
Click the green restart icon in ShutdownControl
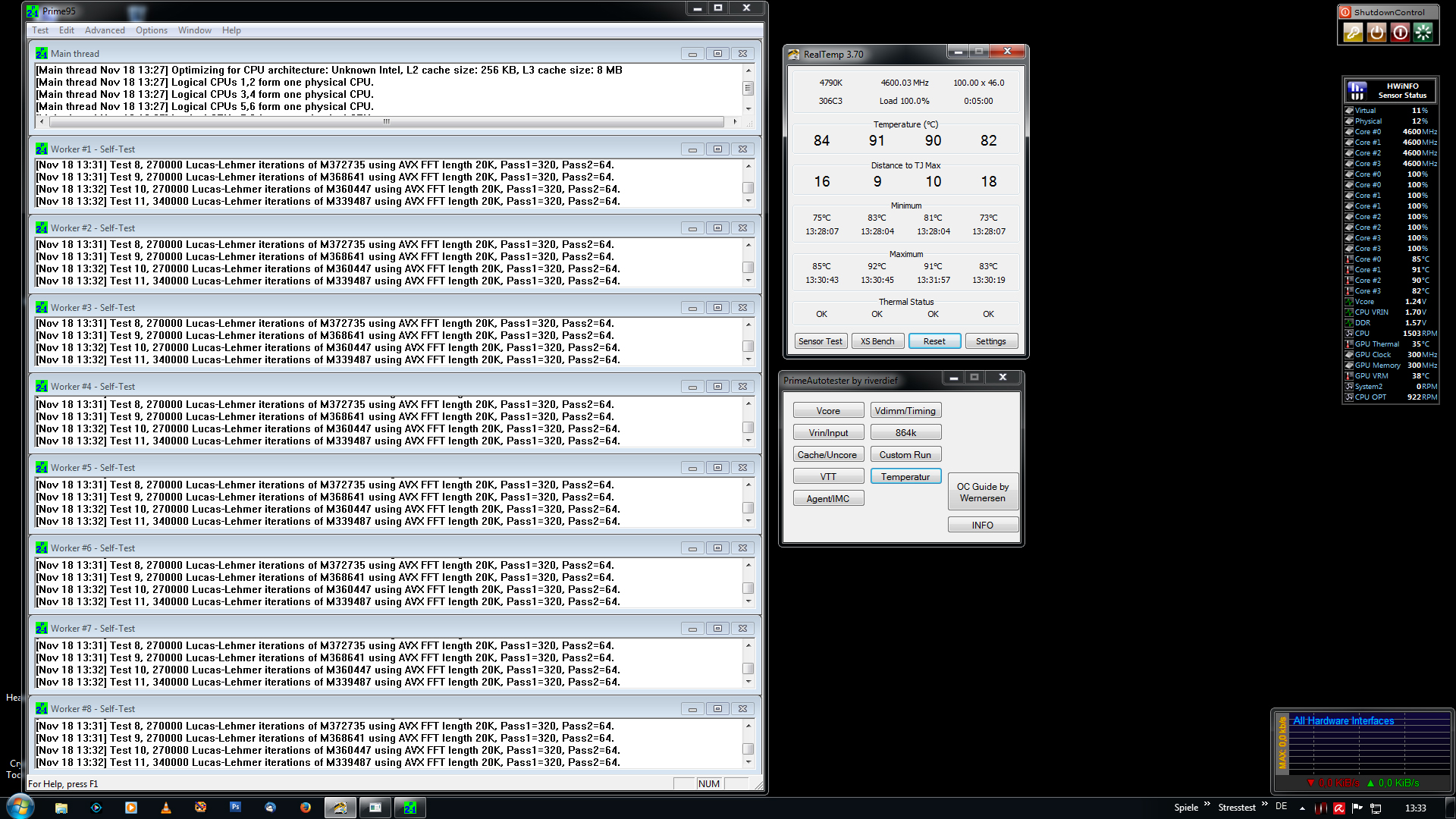(x=1423, y=33)
